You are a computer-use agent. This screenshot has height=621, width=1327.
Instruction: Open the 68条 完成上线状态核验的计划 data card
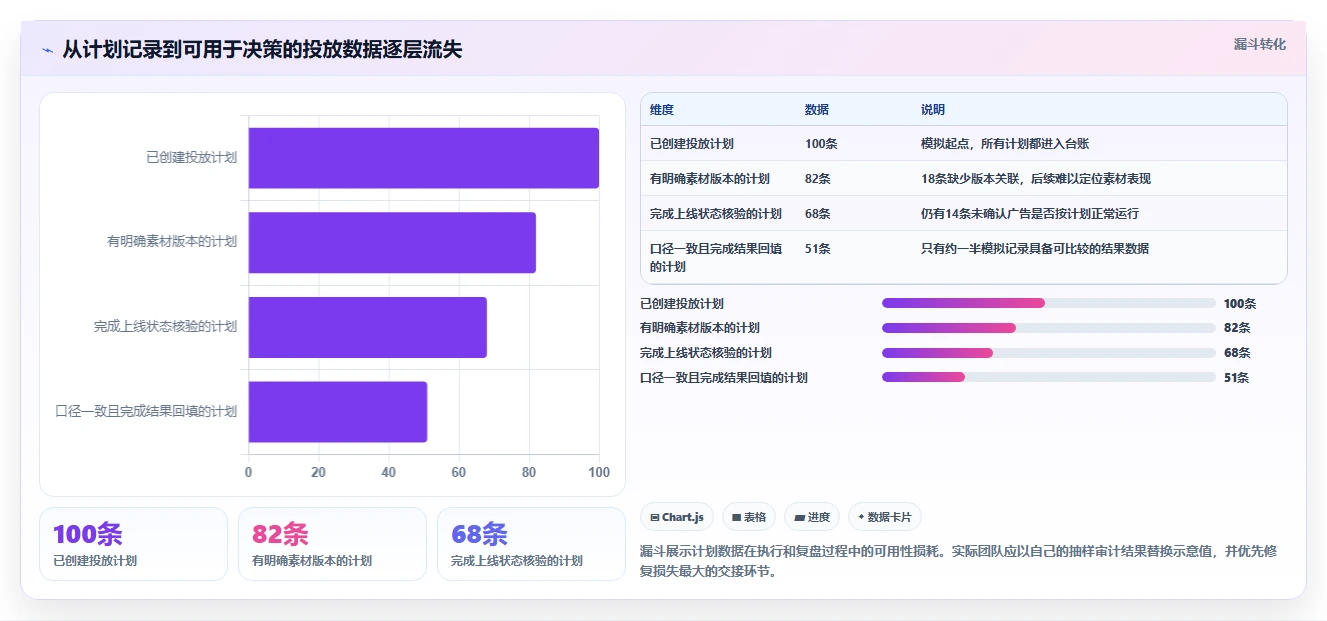click(x=531, y=544)
